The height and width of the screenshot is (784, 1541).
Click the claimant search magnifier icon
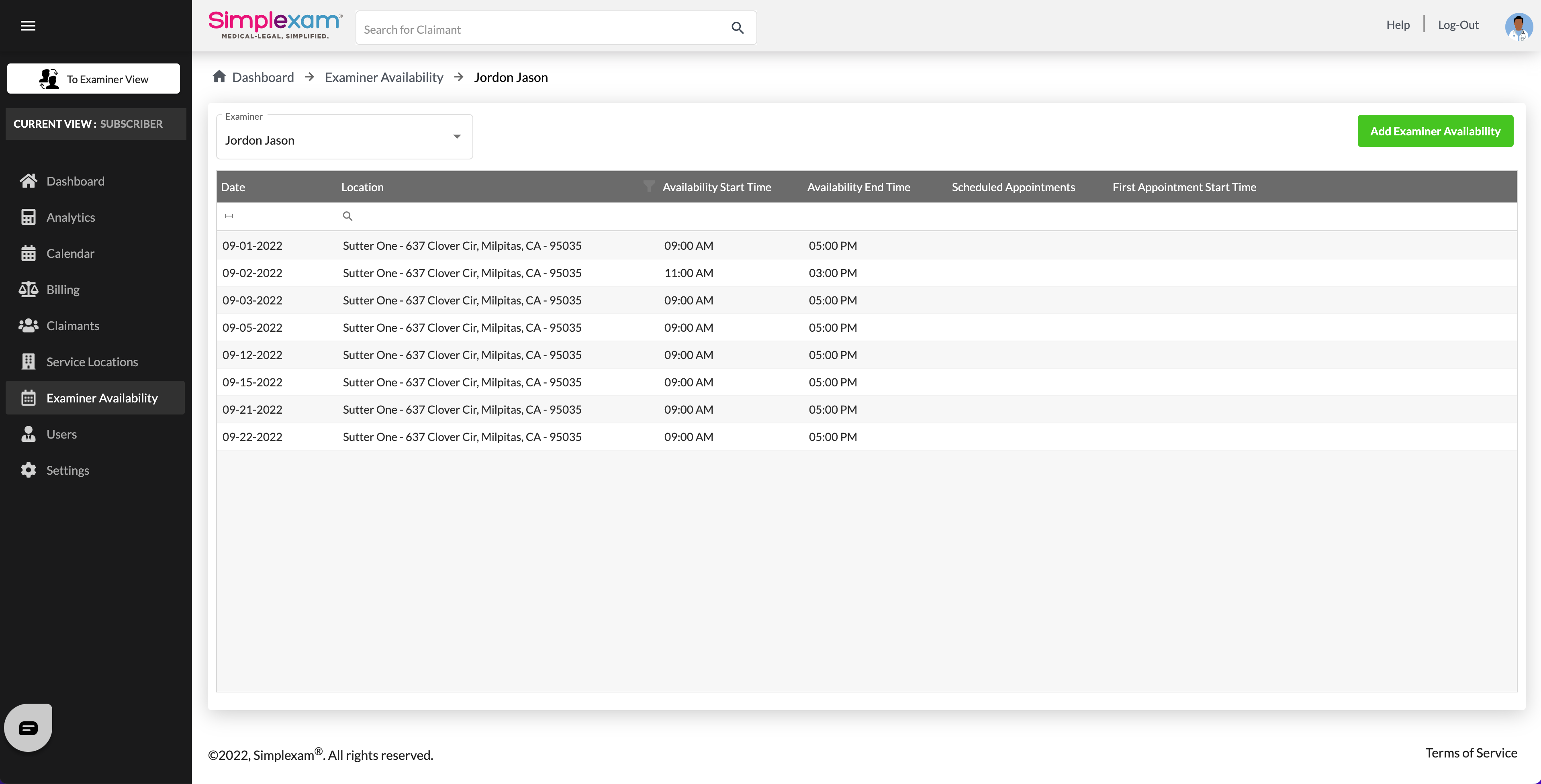[737, 28]
